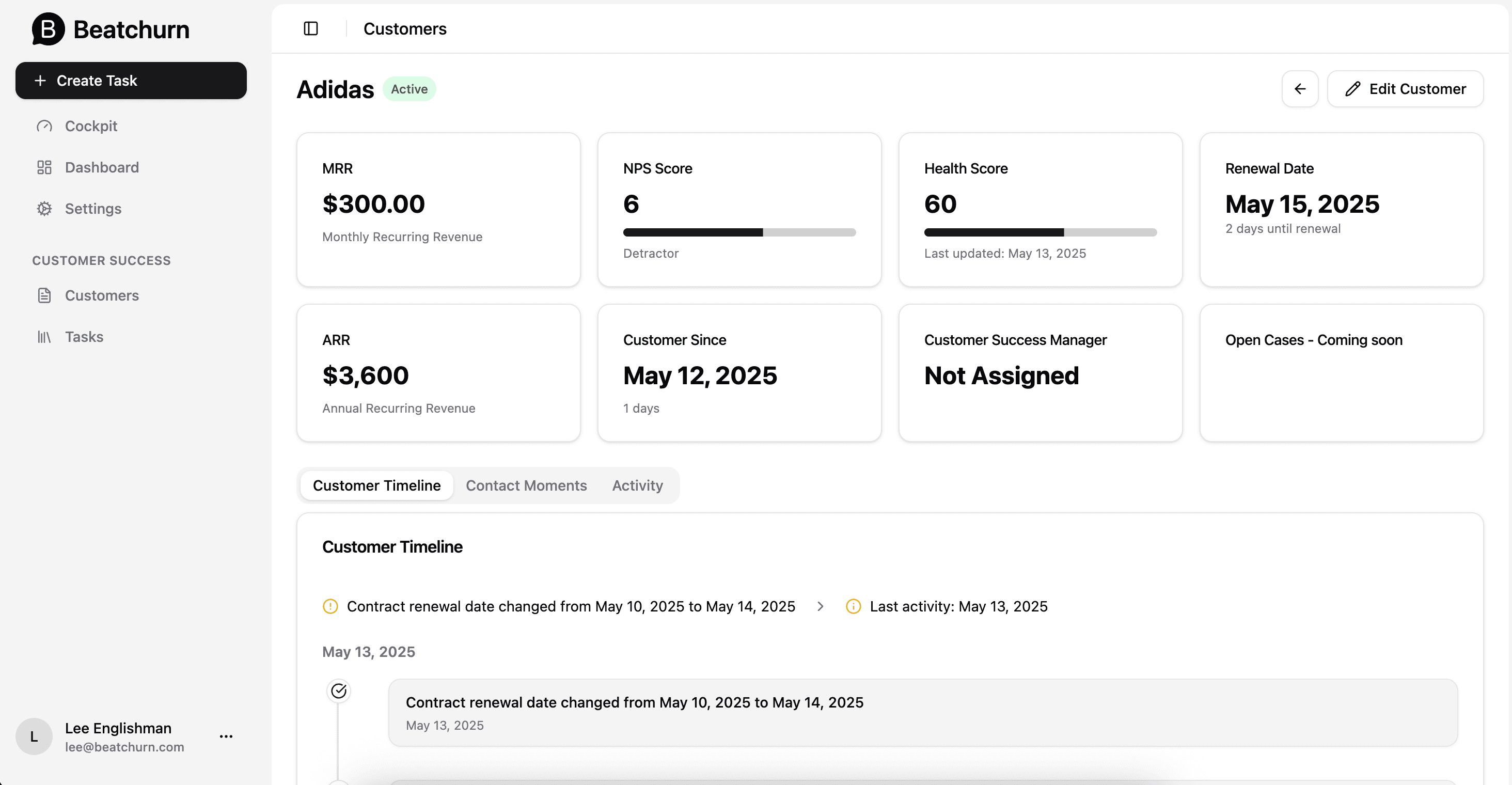Click the Dashboard grid icon
The height and width of the screenshot is (785, 1512).
coord(44,167)
